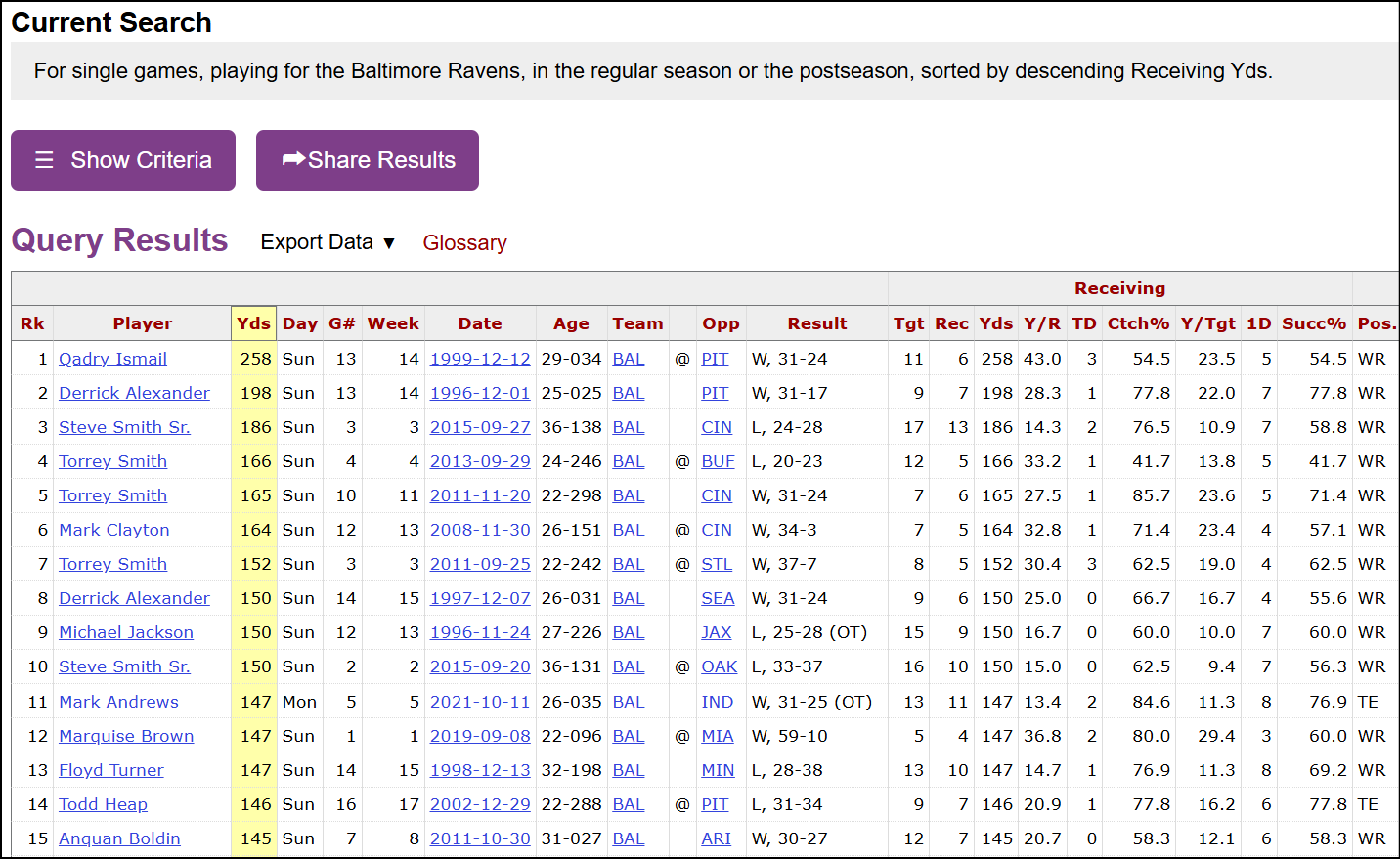The height and width of the screenshot is (859, 1400).
Task: Open the 2008-11-30 game date link
Action: [480, 530]
